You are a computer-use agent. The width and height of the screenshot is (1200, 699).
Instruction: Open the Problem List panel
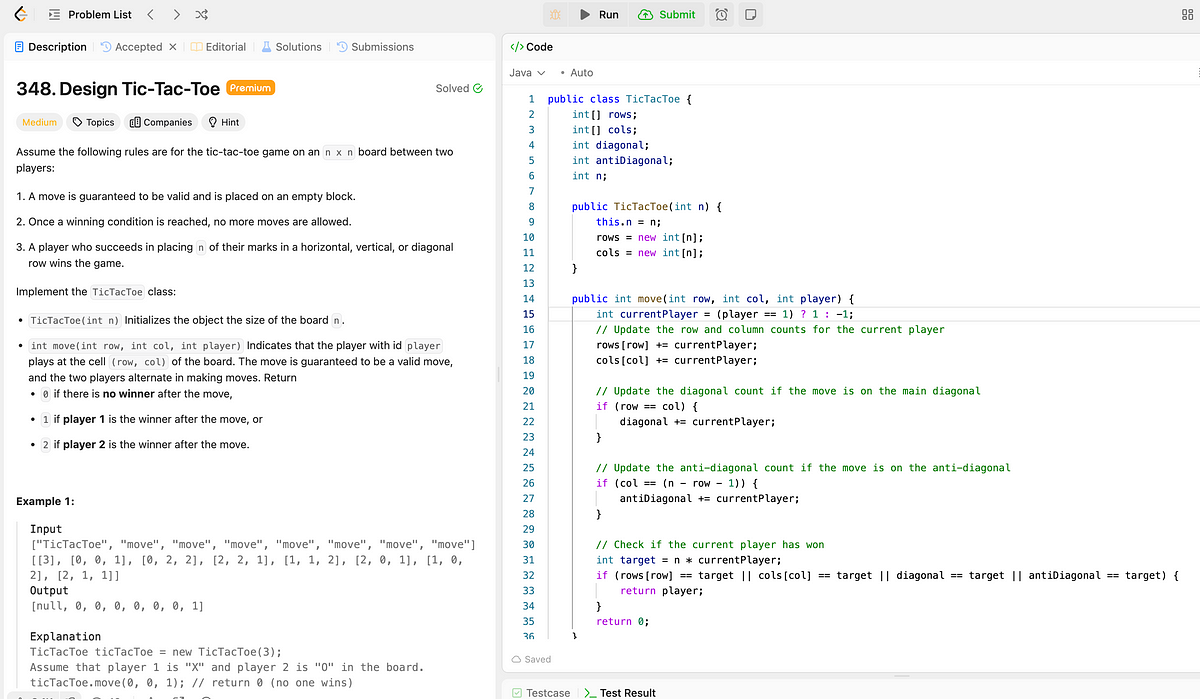(89, 14)
